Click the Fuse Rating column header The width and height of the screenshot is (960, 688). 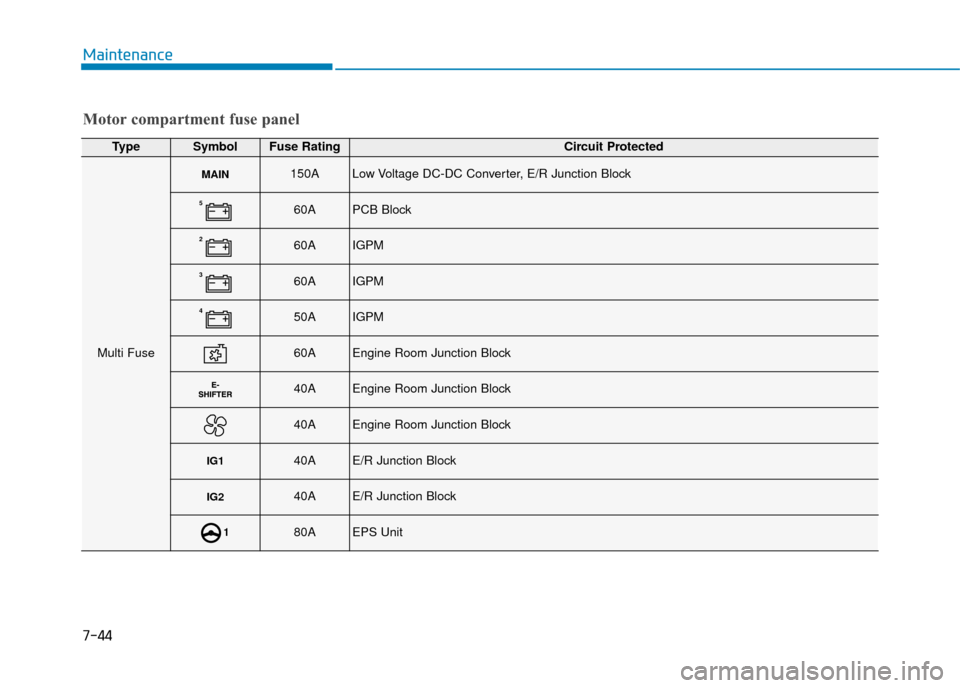point(305,147)
